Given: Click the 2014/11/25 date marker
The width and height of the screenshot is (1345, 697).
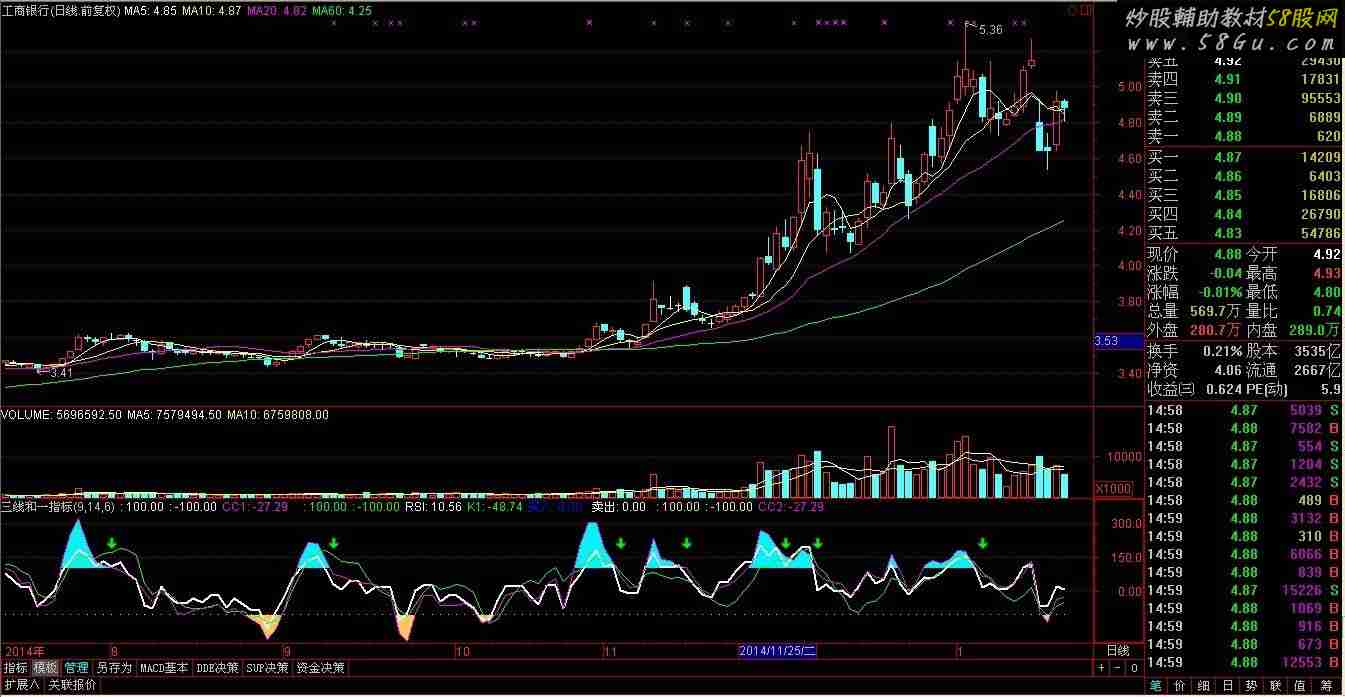Looking at the screenshot, I should click(777, 650).
